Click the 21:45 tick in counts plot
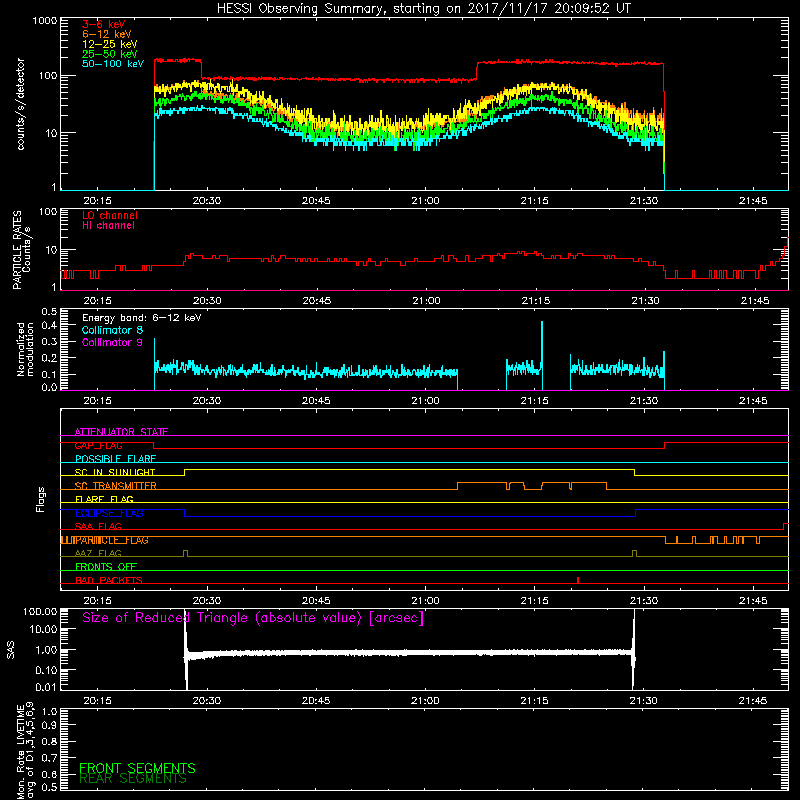This screenshot has width=800, height=800. pos(753,201)
